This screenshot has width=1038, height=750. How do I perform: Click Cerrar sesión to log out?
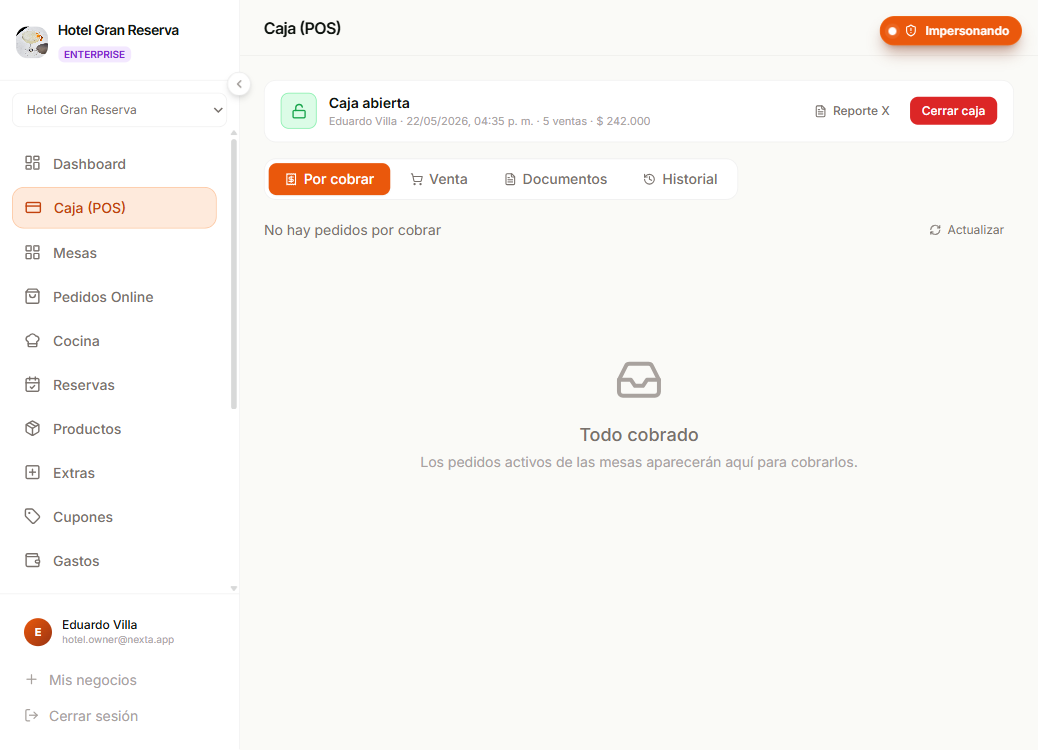81,716
